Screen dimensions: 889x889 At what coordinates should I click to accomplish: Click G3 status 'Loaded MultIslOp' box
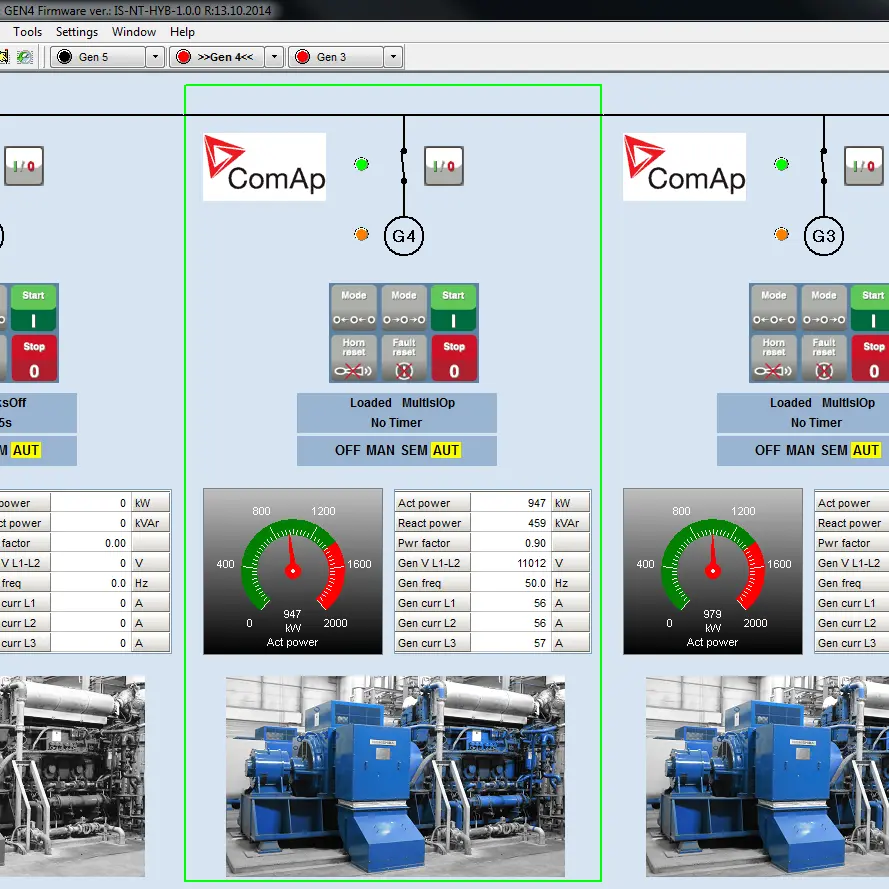803,413
